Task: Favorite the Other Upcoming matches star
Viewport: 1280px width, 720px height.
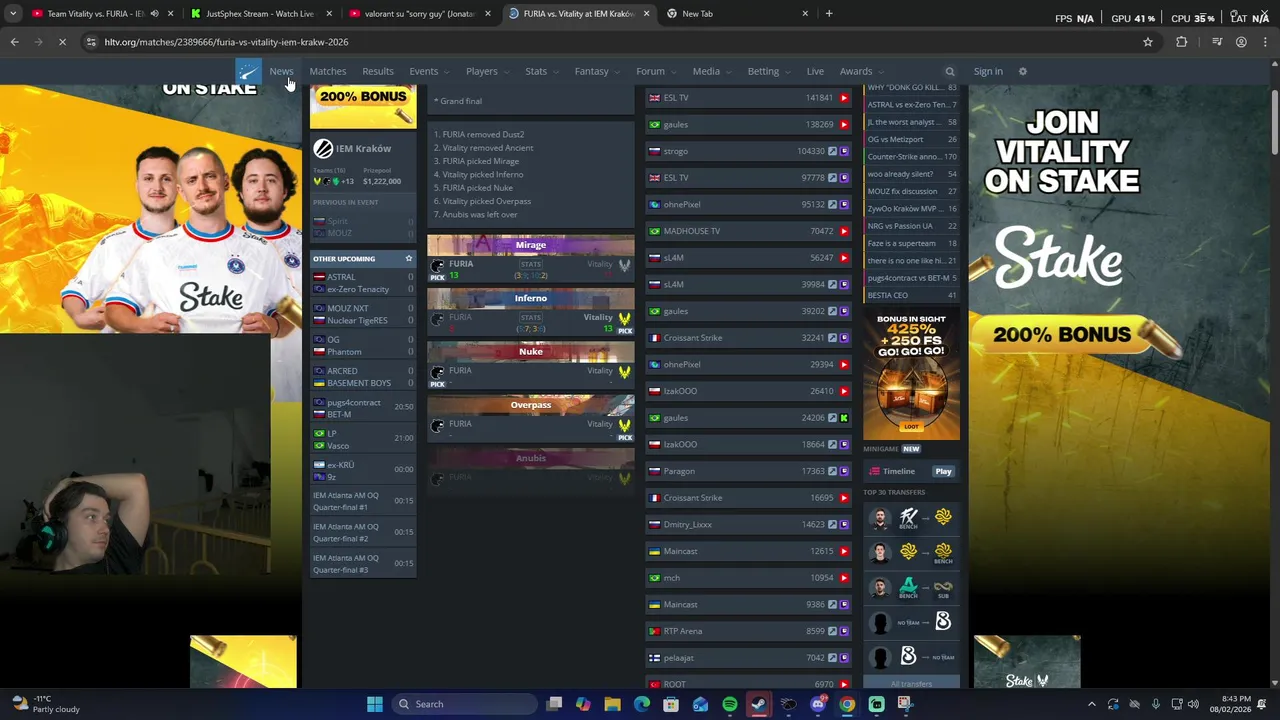Action: pos(408,259)
